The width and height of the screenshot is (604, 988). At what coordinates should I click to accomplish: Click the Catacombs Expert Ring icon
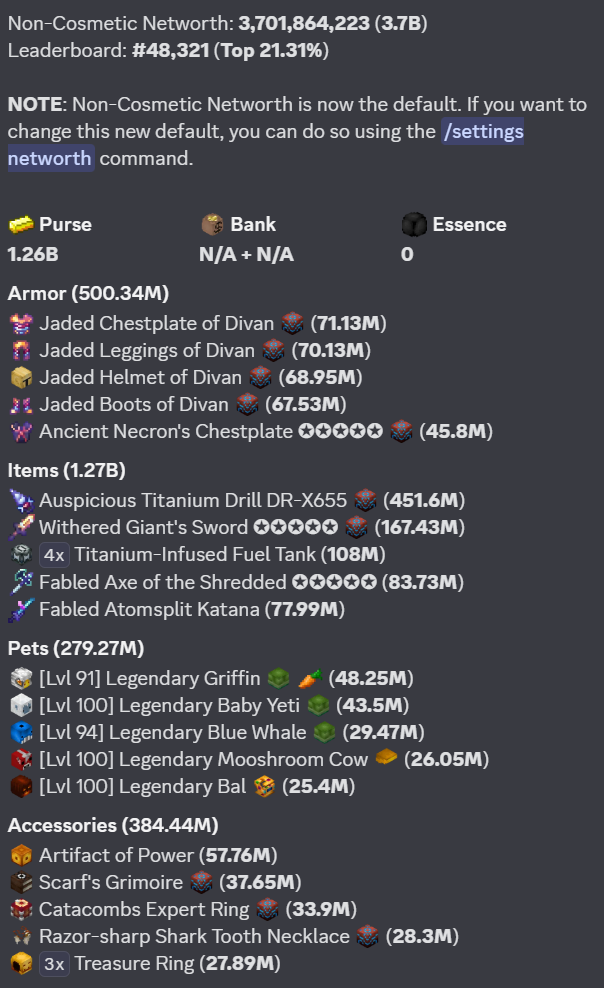(21, 910)
